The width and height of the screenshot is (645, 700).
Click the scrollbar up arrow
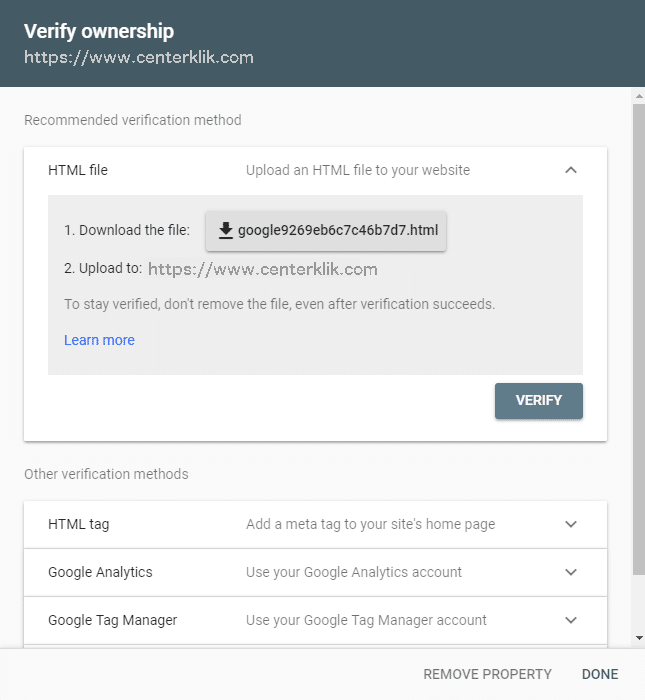[639, 96]
